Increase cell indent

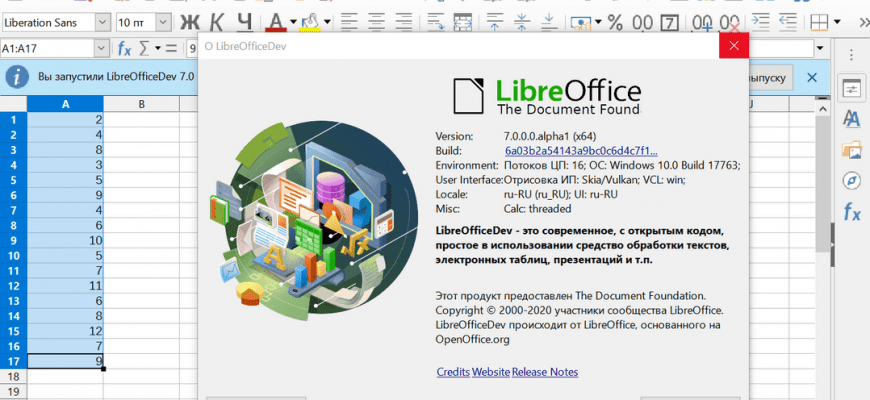pos(761,22)
